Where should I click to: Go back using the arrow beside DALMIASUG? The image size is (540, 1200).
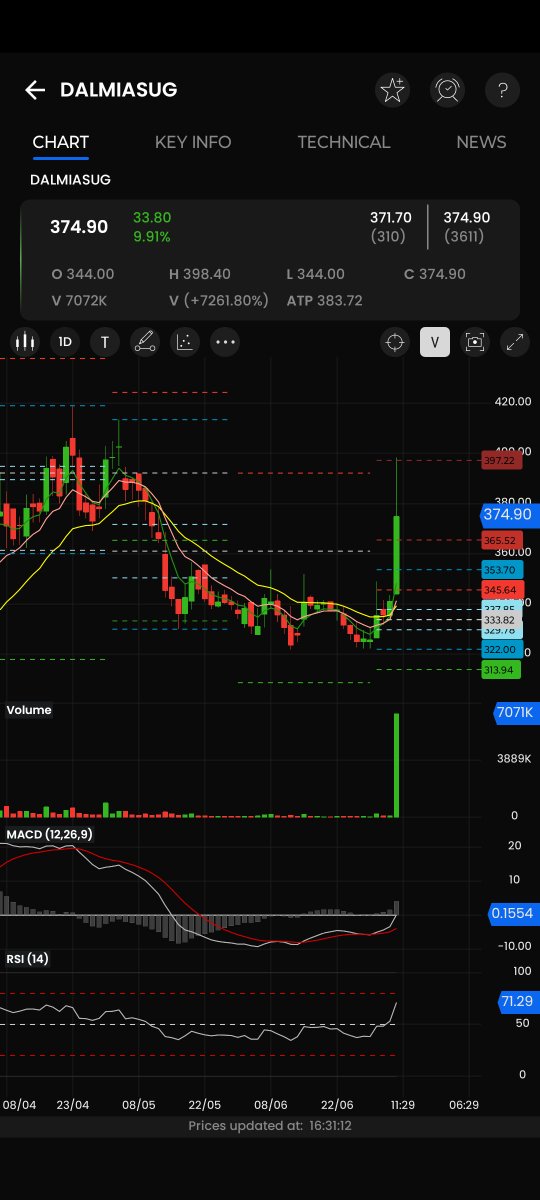35,90
